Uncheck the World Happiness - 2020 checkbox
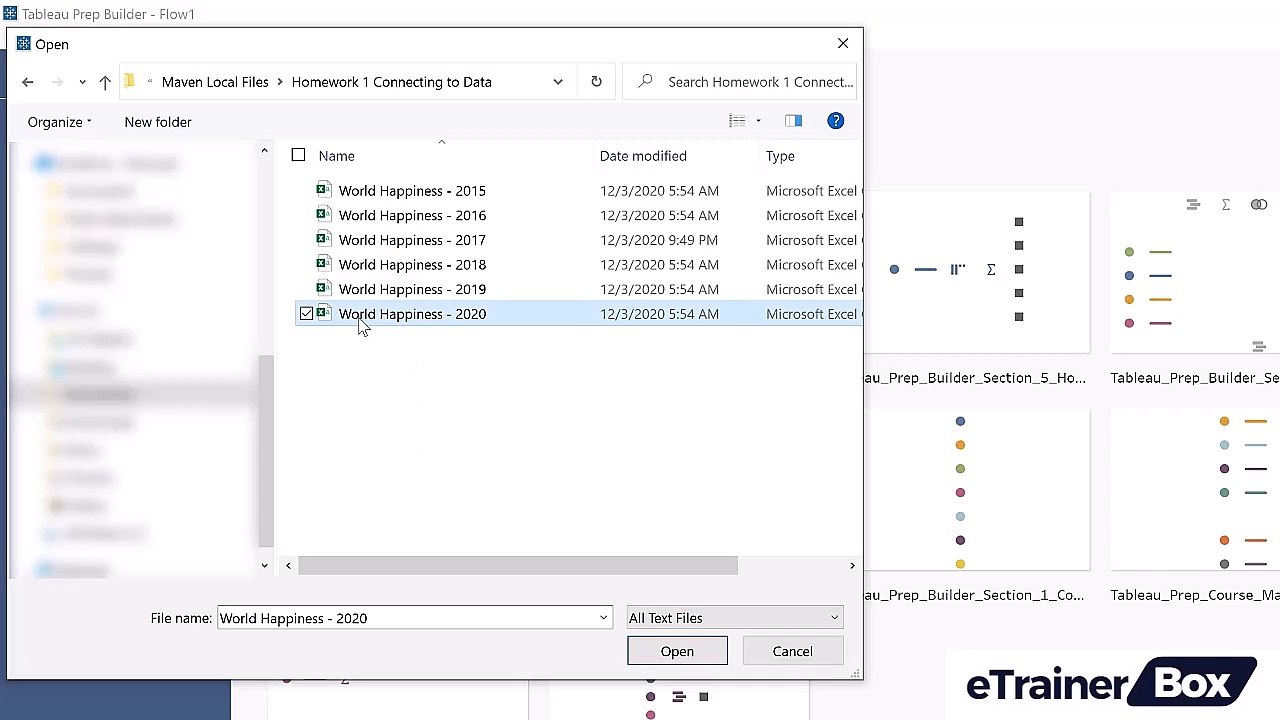Image resolution: width=1280 pixels, height=720 pixels. pyautogui.click(x=307, y=314)
